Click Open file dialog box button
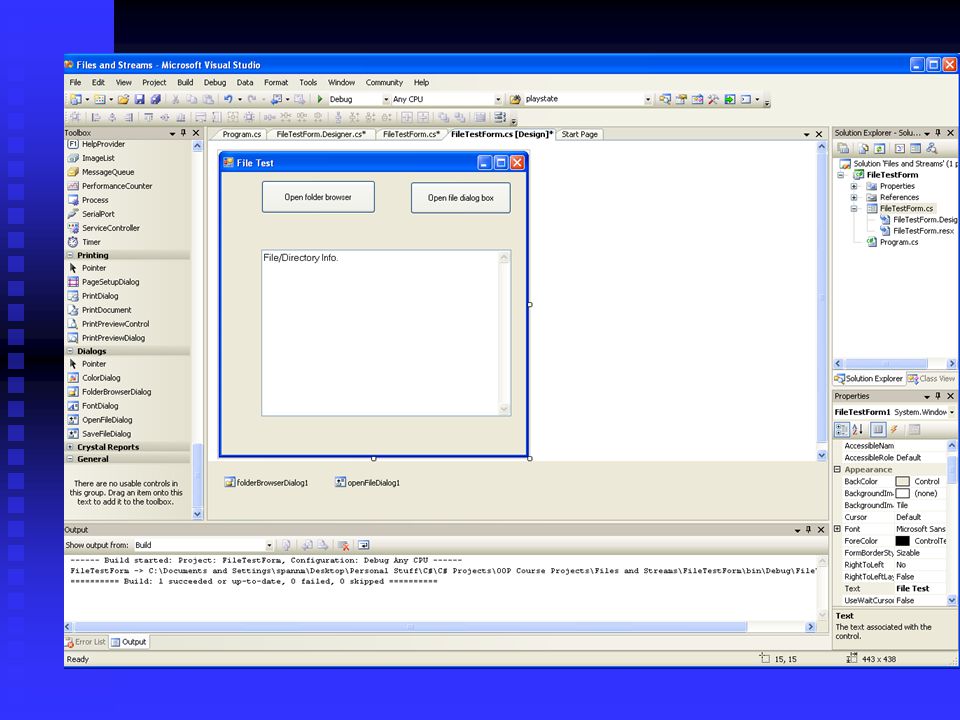 (x=460, y=198)
